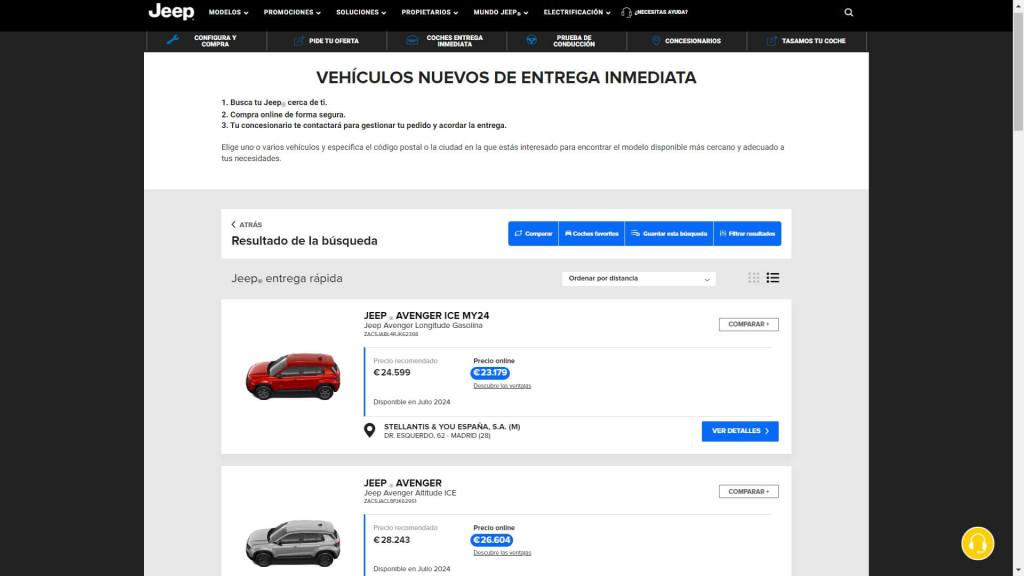Toggle Comparar for Avenger Altitude ICE
The height and width of the screenshot is (576, 1024).
point(748,492)
